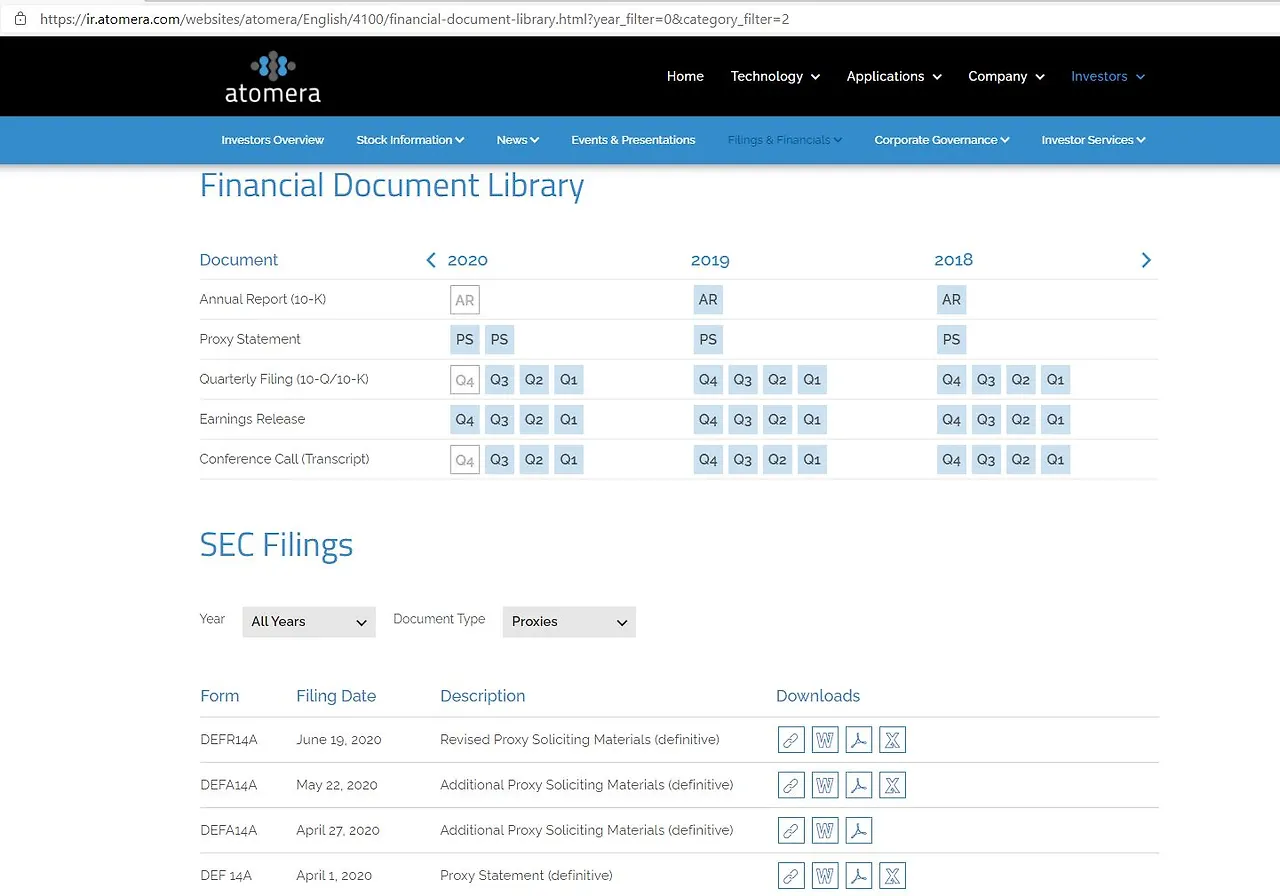Download PDF for April 1, 2020 filing

point(859,876)
